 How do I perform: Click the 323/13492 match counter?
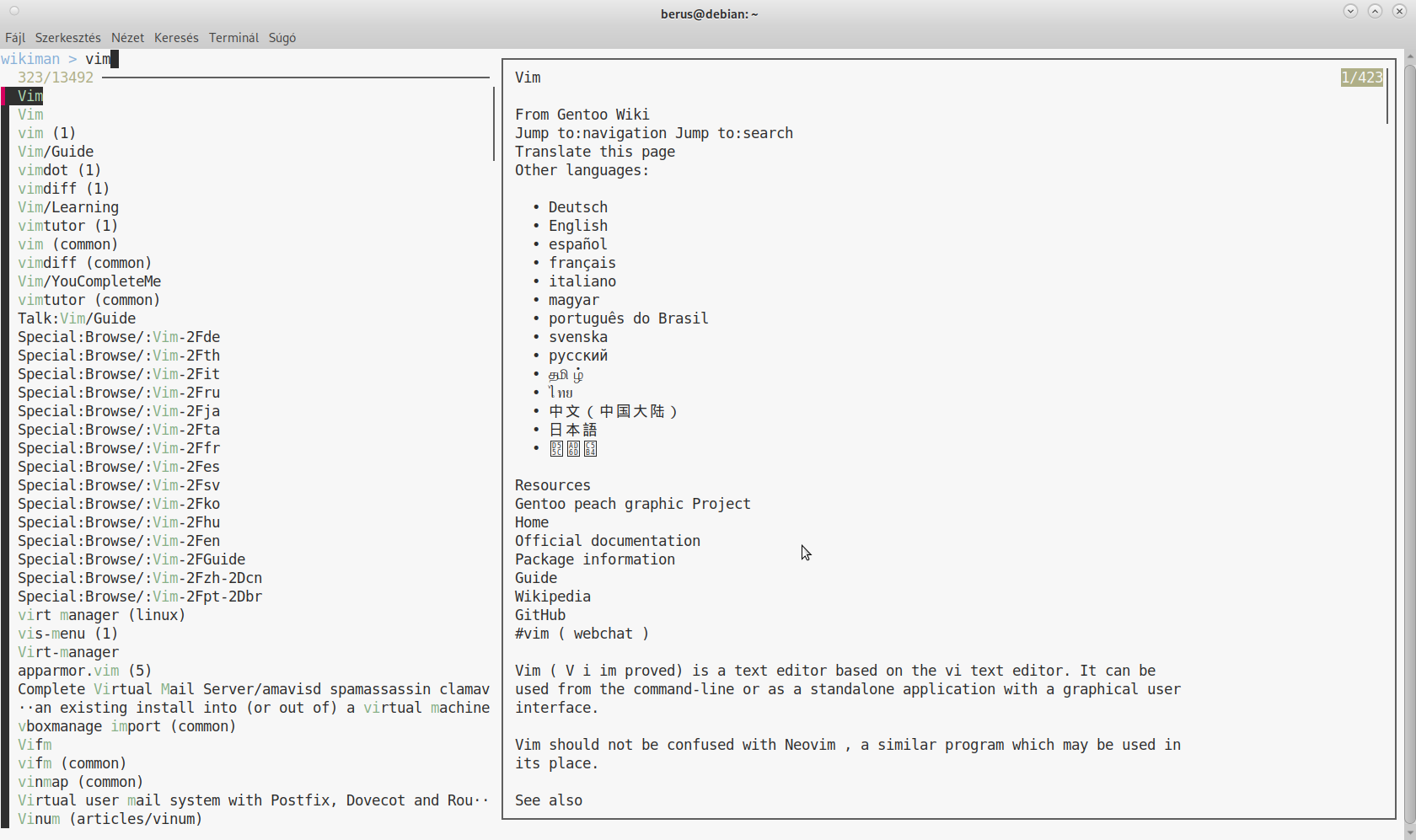coord(56,78)
